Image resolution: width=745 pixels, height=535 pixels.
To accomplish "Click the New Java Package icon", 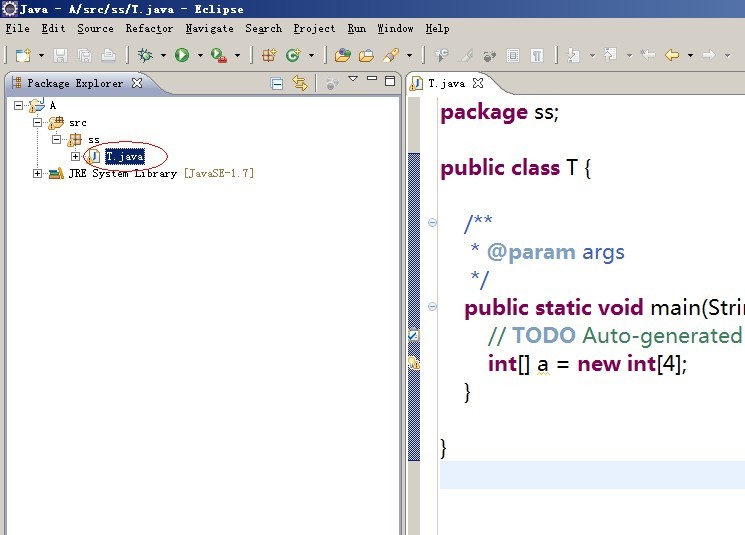I will [269, 55].
